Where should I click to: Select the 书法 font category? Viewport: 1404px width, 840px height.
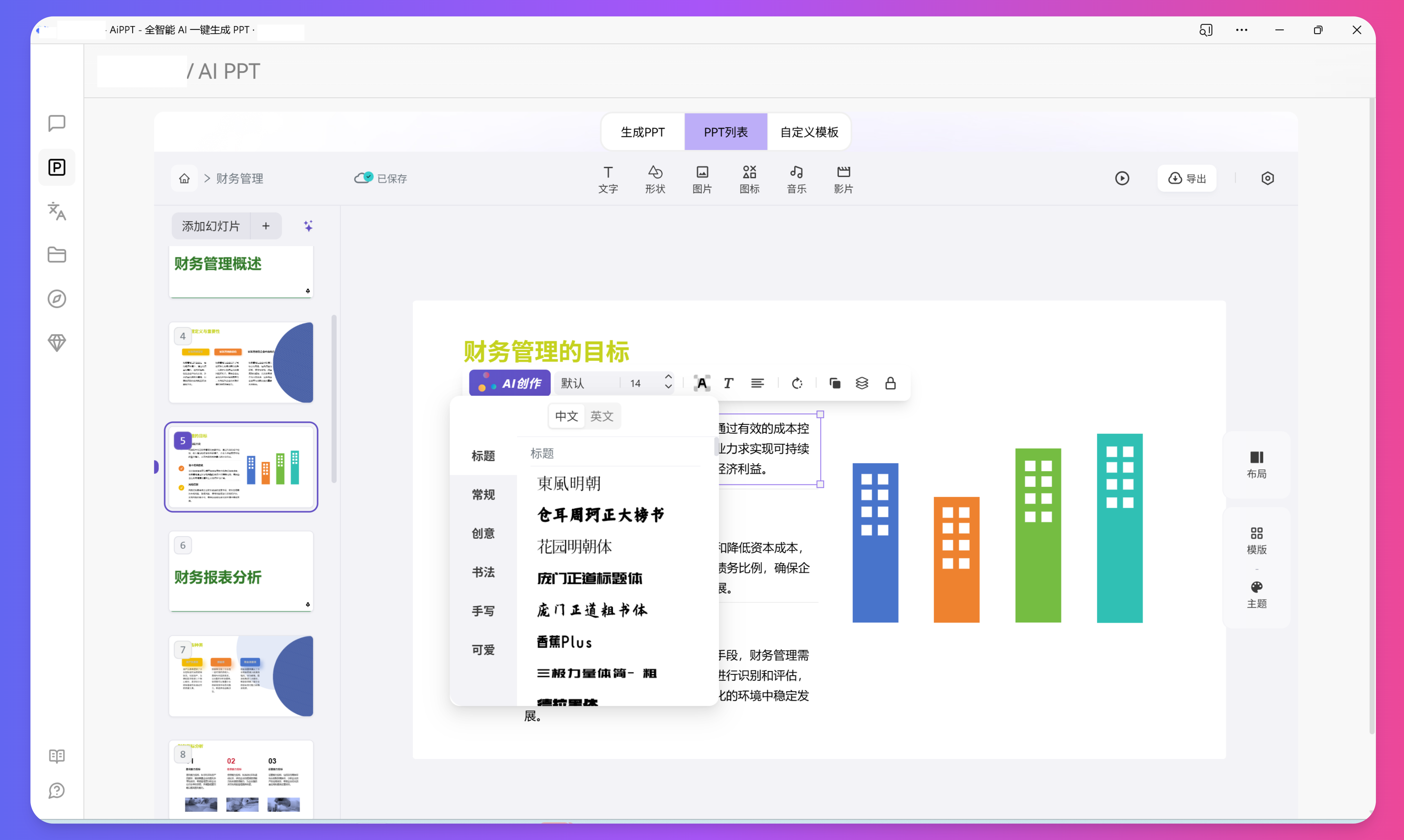(483, 572)
